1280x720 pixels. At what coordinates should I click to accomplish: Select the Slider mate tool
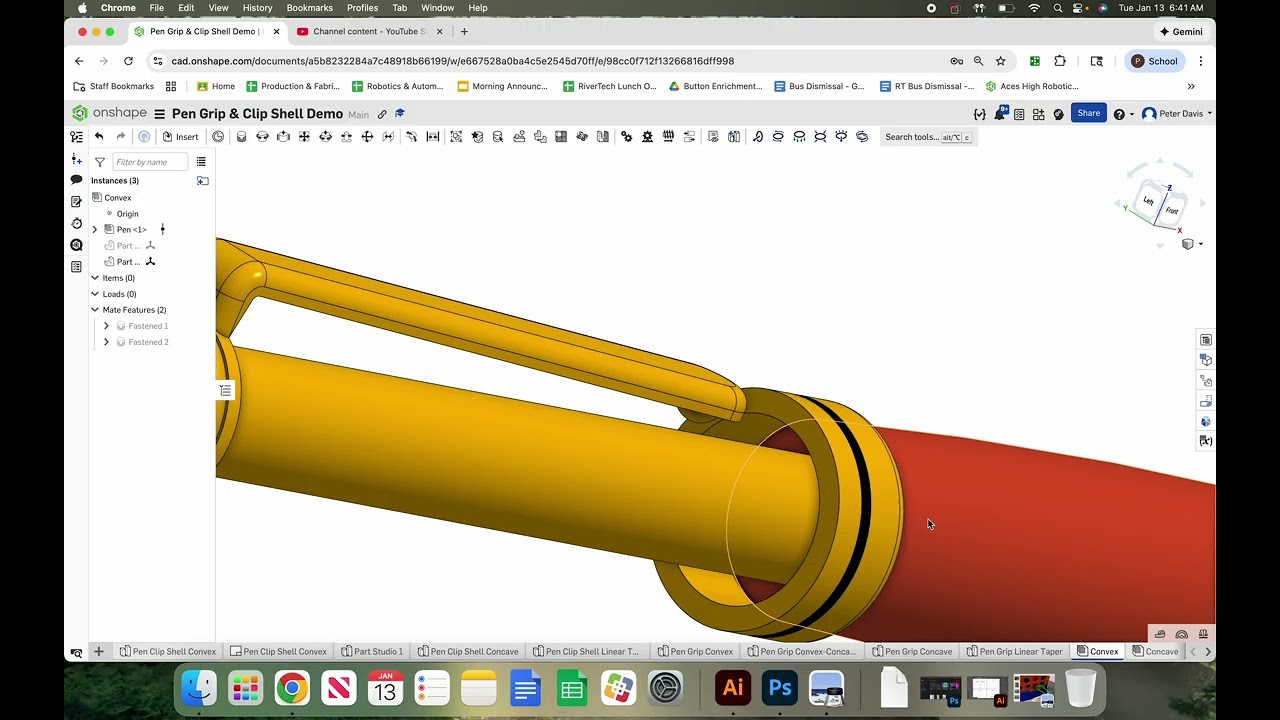tap(283, 137)
